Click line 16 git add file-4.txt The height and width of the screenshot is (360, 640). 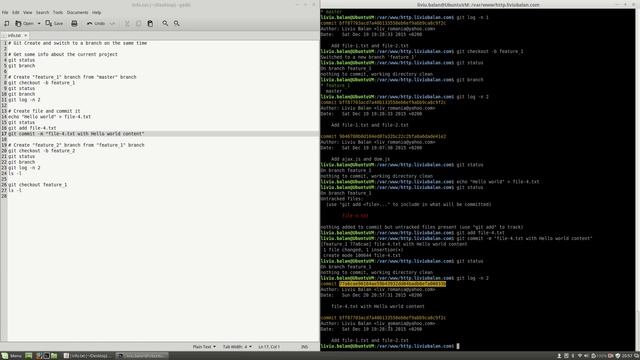pos(32,128)
